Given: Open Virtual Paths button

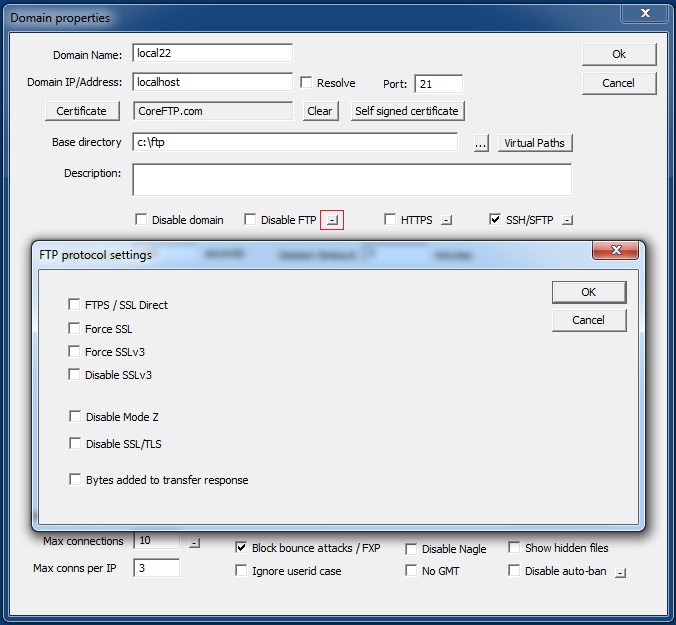Looking at the screenshot, I should pyautogui.click(x=534, y=143).
